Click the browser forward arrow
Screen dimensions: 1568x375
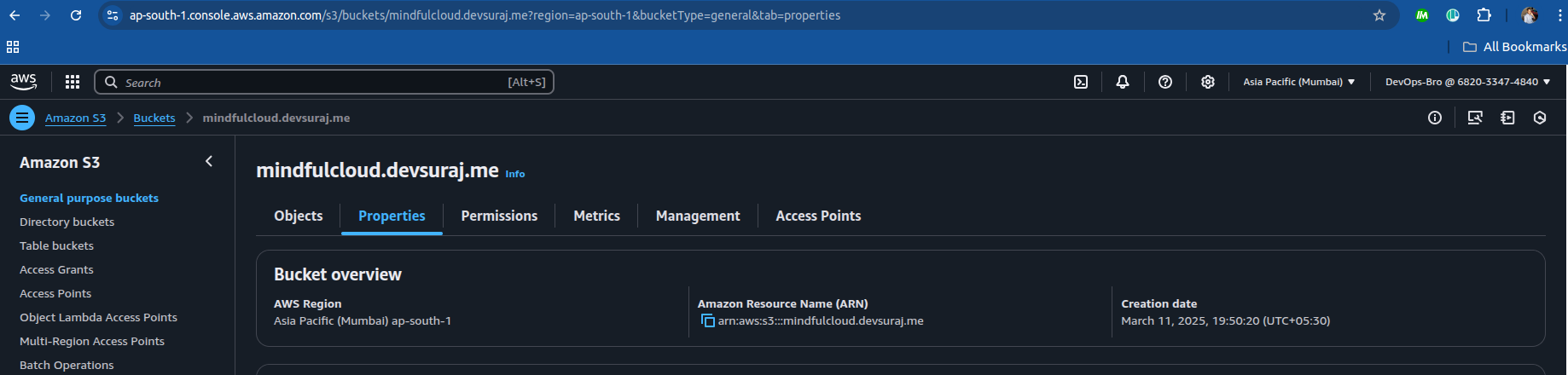point(45,15)
